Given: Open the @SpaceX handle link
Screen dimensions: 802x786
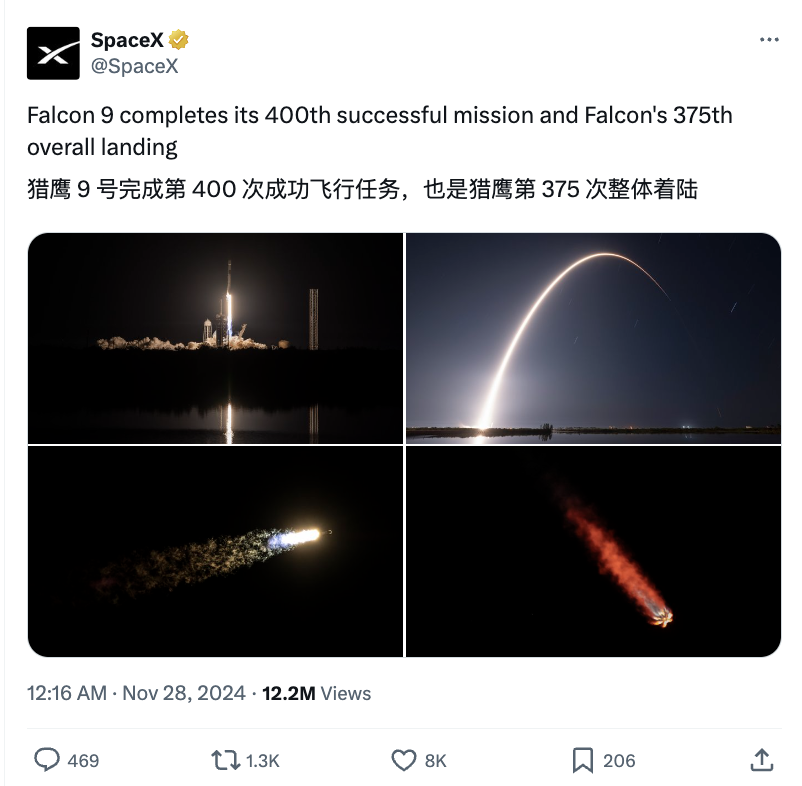Looking at the screenshot, I should tap(135, 66).
